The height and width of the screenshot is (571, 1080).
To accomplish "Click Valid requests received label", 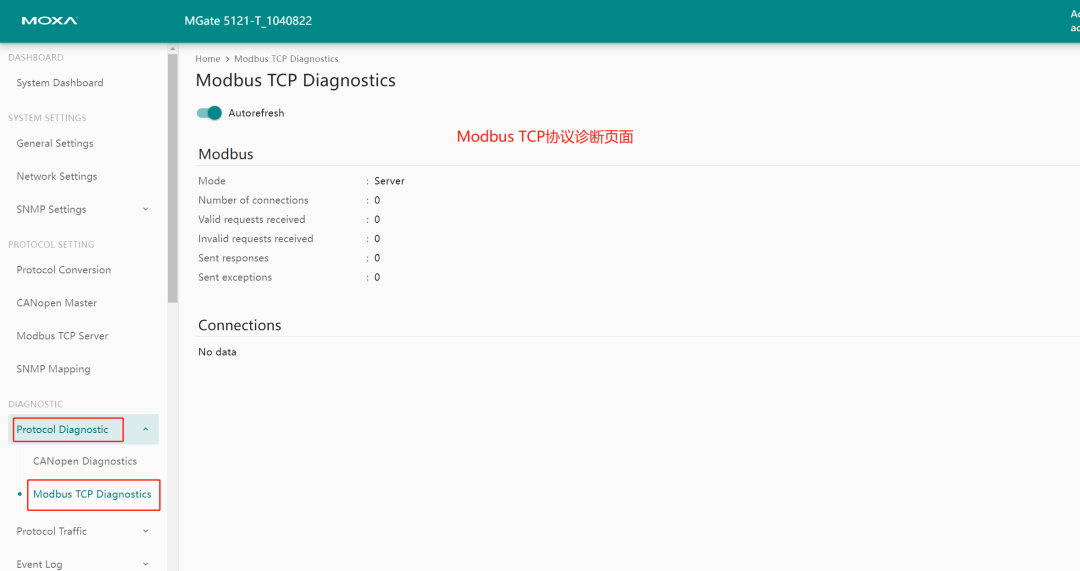I will pyautogui.click(x=252, y=220).
